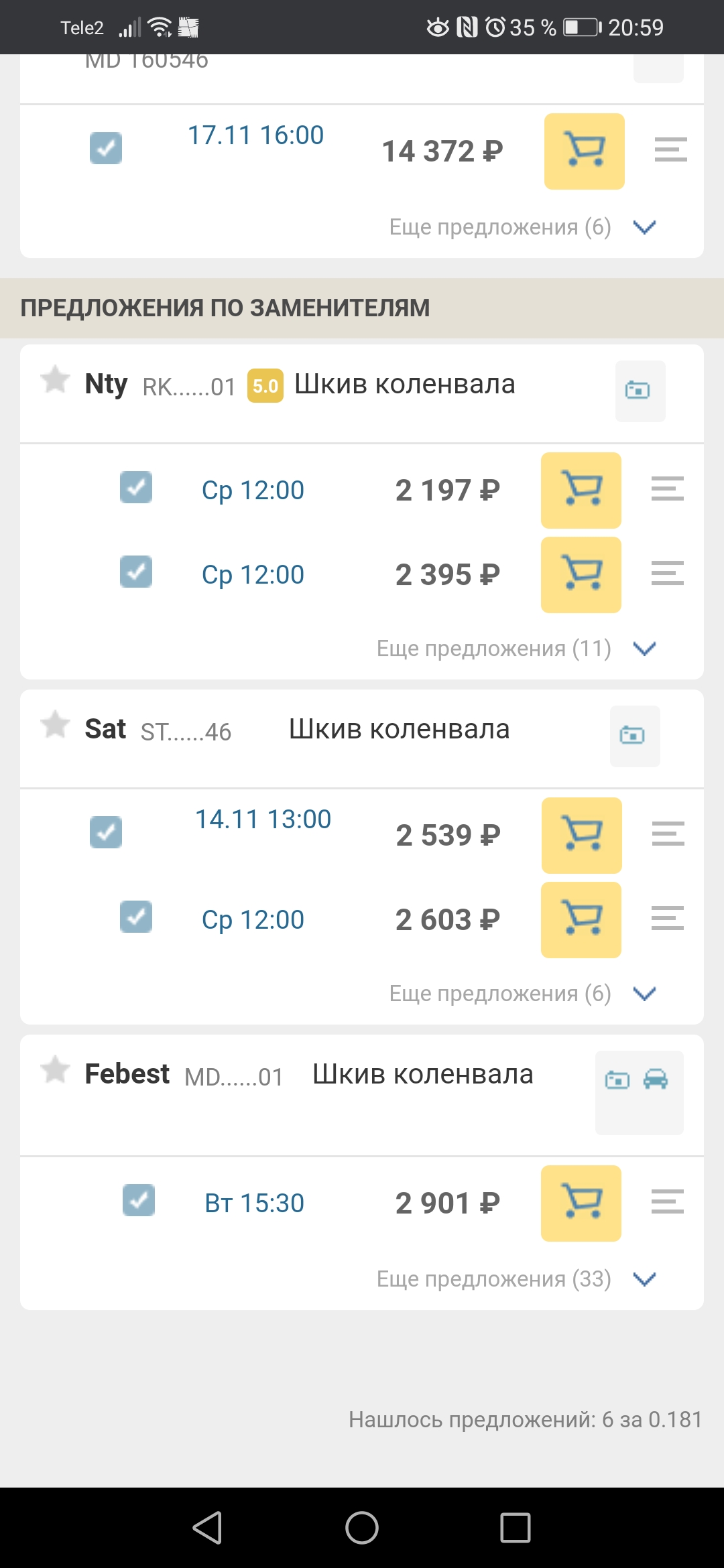Open details menu for 2 395 ₽ offer
The height and width of the screenshot is (1568, 724).
click(x=667, y=574)
